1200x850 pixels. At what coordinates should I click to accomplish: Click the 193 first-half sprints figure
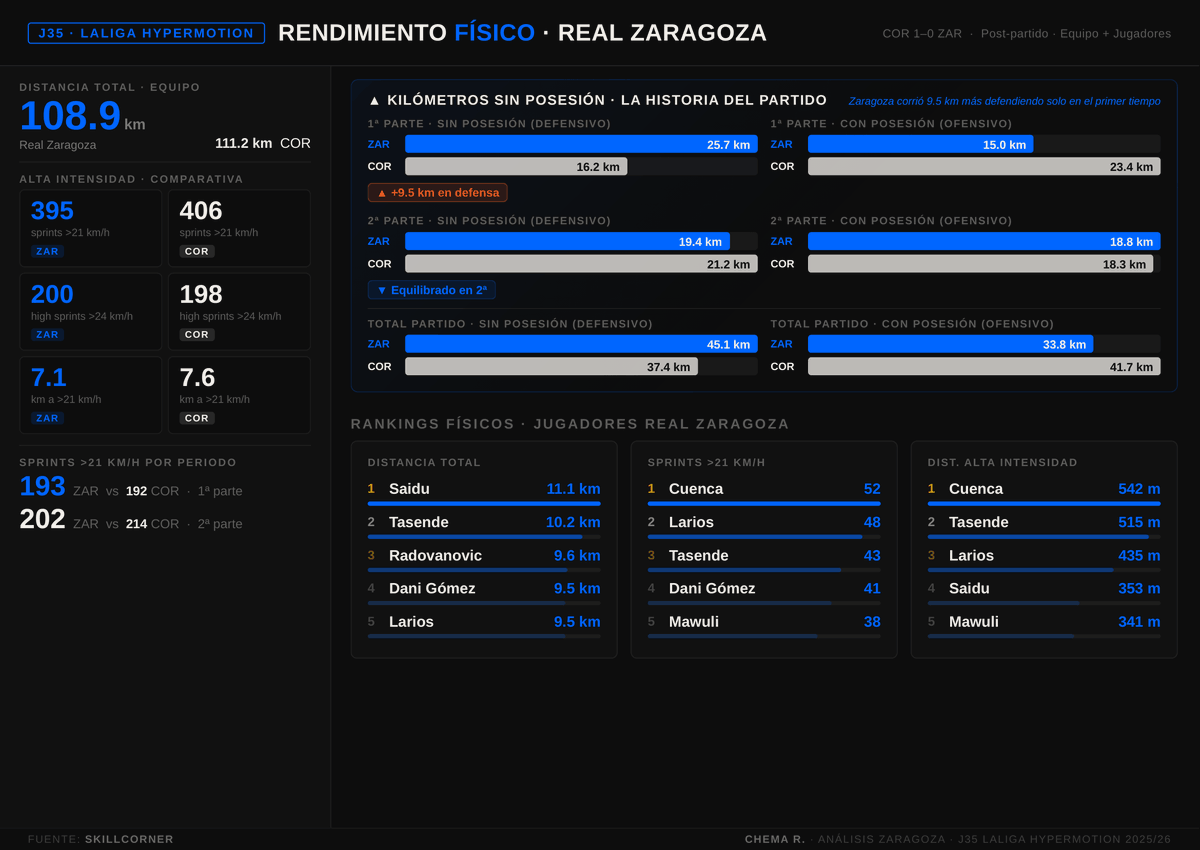point(42,487)
